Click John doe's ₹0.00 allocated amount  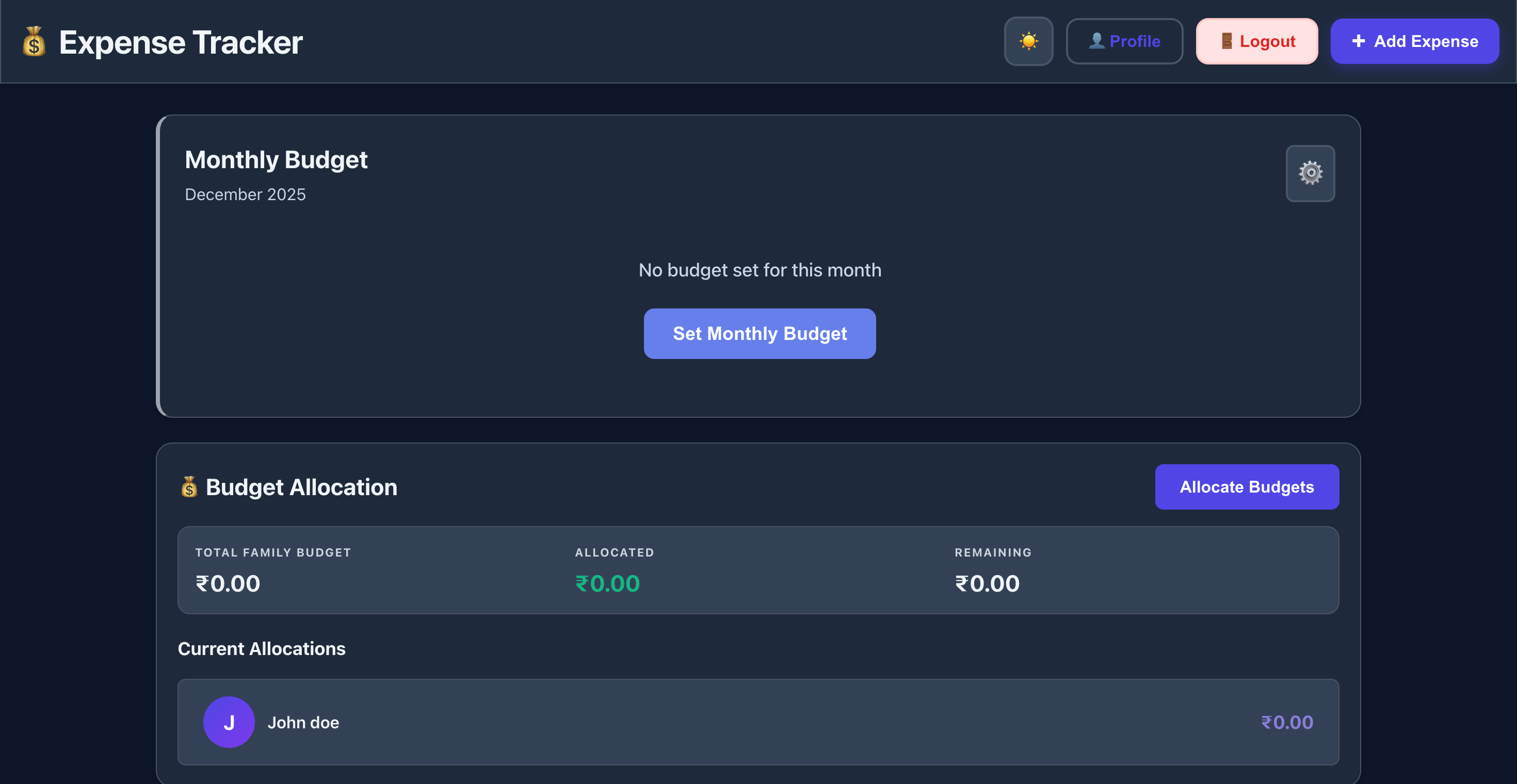1287,722
